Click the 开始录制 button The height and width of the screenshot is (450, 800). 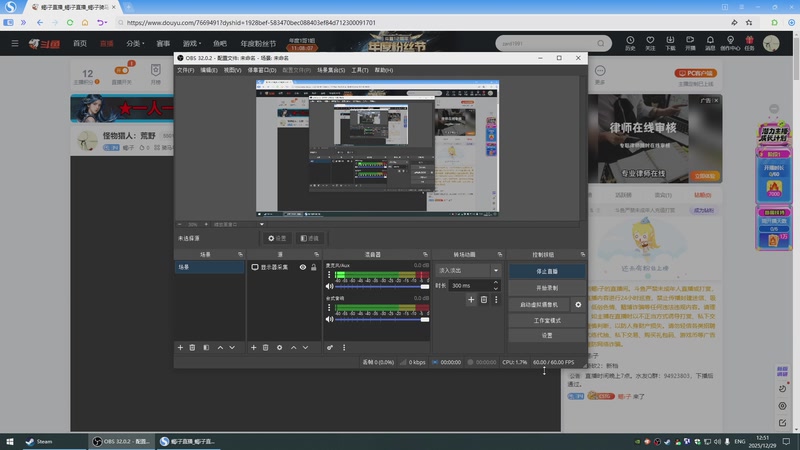(547, 287)
